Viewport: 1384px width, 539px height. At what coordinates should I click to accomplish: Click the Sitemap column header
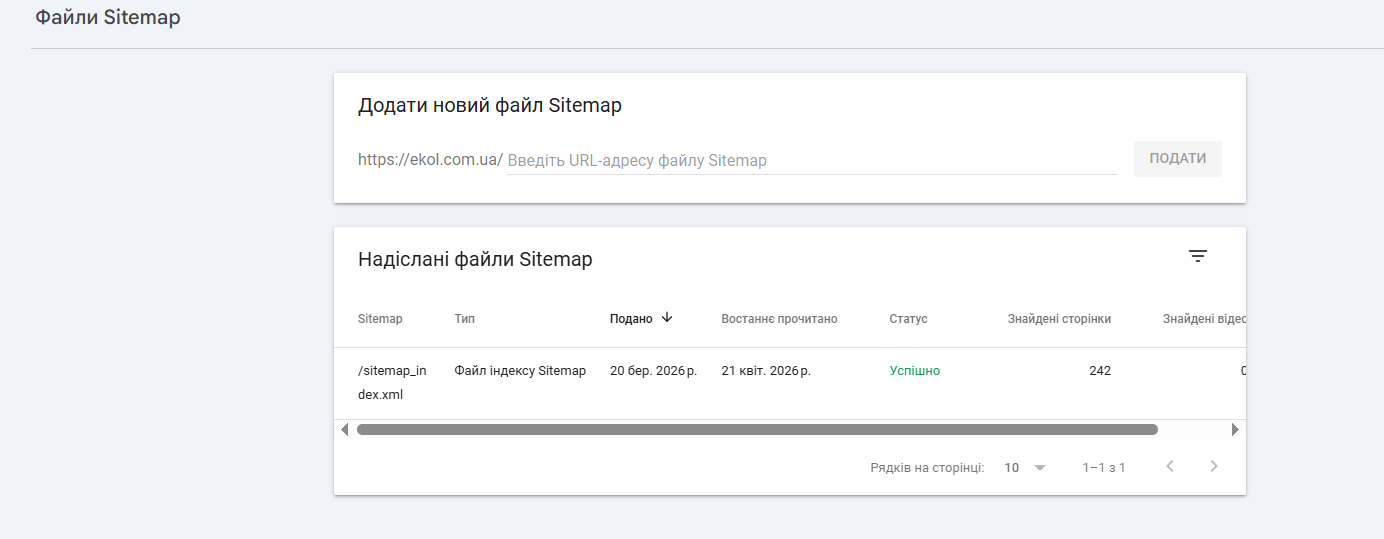380,319
